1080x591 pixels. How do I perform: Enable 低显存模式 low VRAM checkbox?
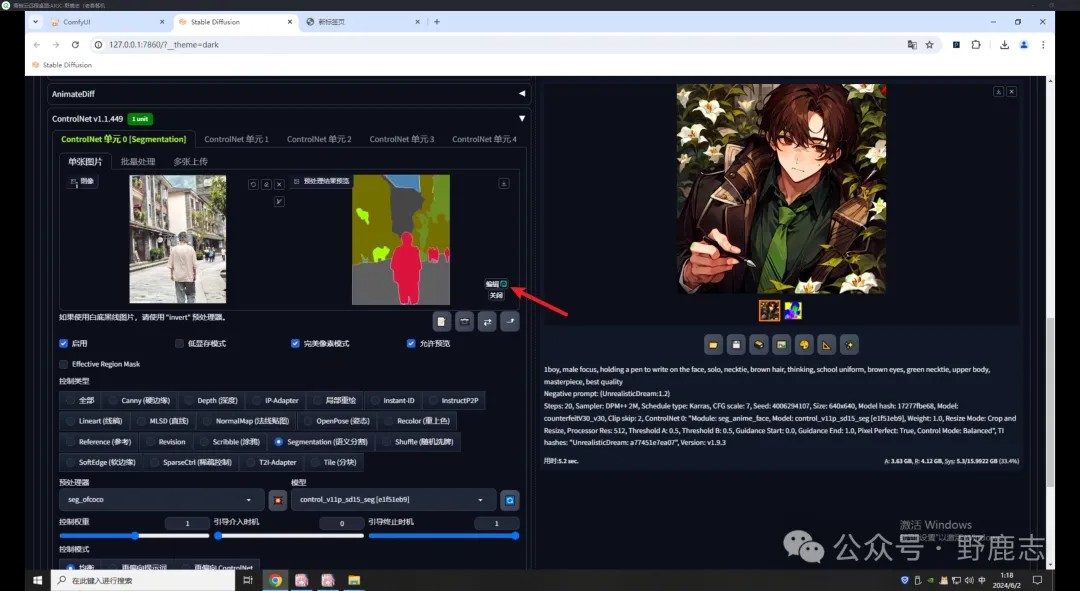[x=179, y=343]
